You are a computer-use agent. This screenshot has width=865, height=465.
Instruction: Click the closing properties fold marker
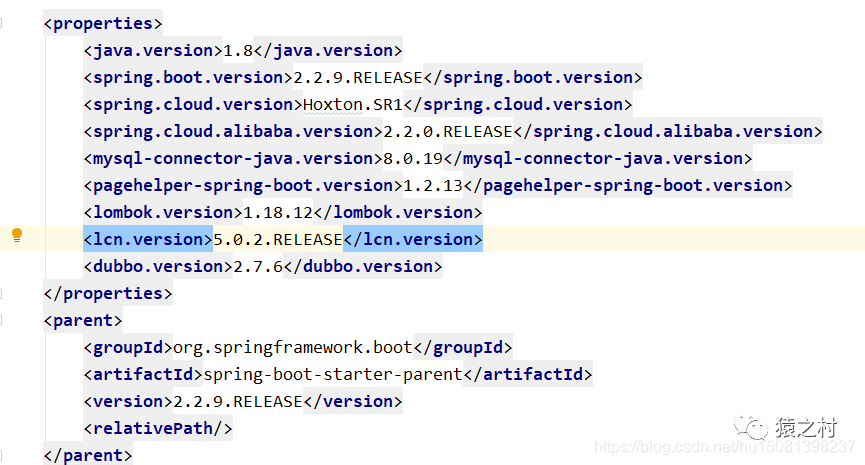click(x=1, y=293)
